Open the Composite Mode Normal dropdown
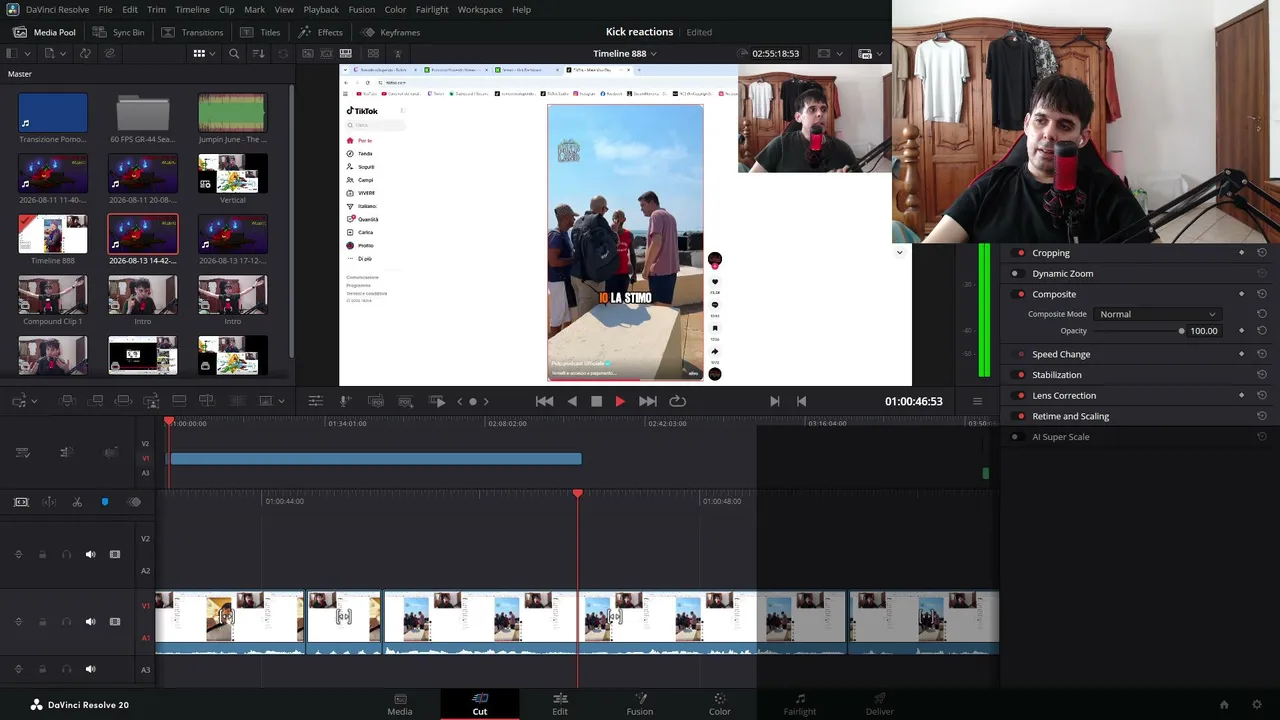 pos(1157,314)
